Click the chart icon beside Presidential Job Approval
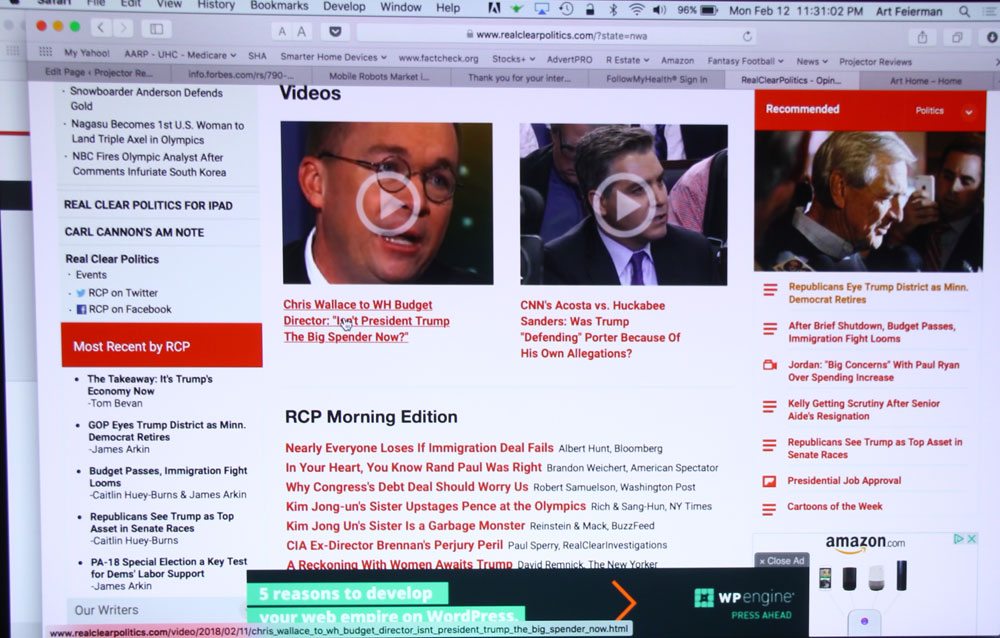 pyautogui.click(x=770, y=481)
